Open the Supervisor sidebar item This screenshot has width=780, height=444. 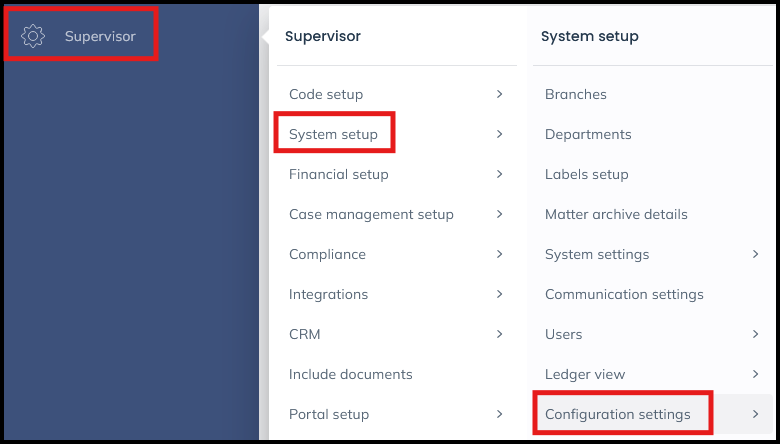(99, 37)
